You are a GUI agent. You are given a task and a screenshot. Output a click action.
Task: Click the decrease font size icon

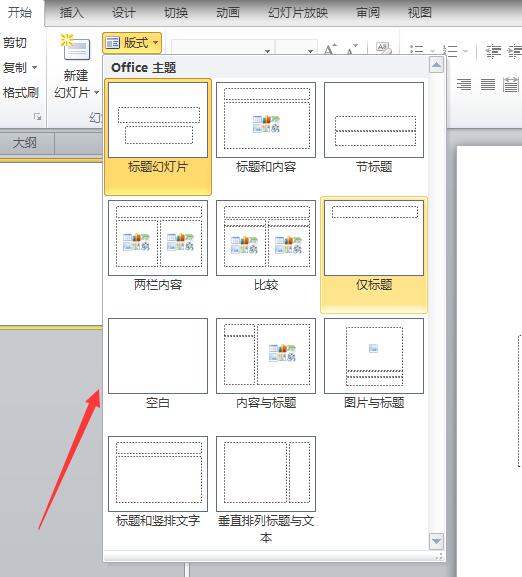click(351, 48)
